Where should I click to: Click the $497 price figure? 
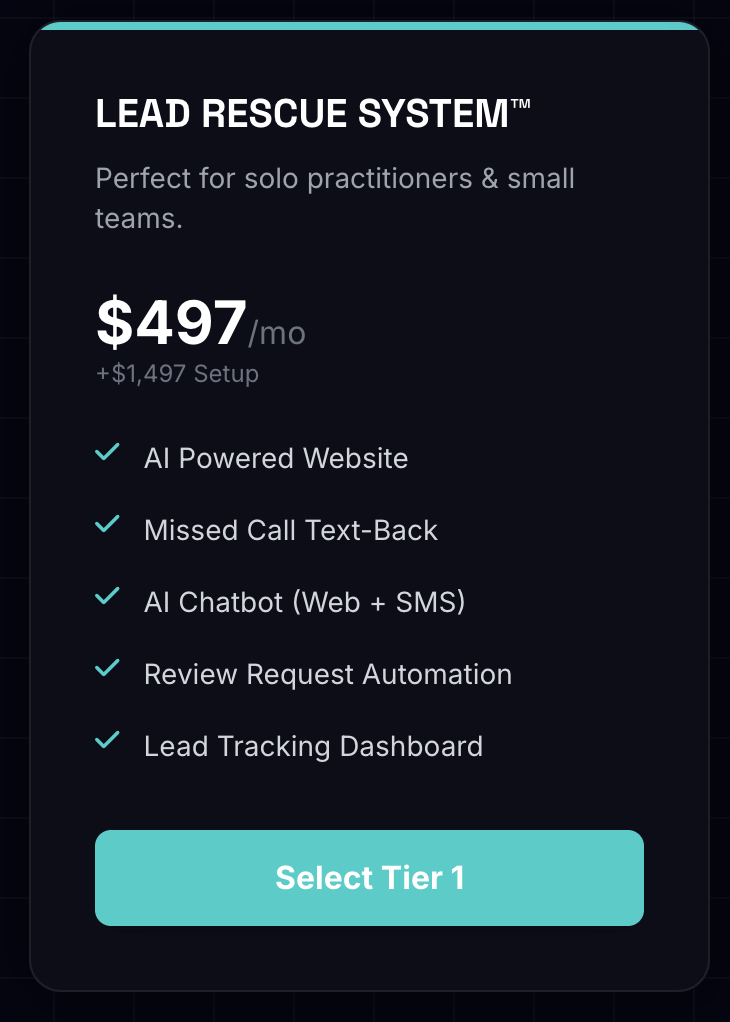point(171,323)
